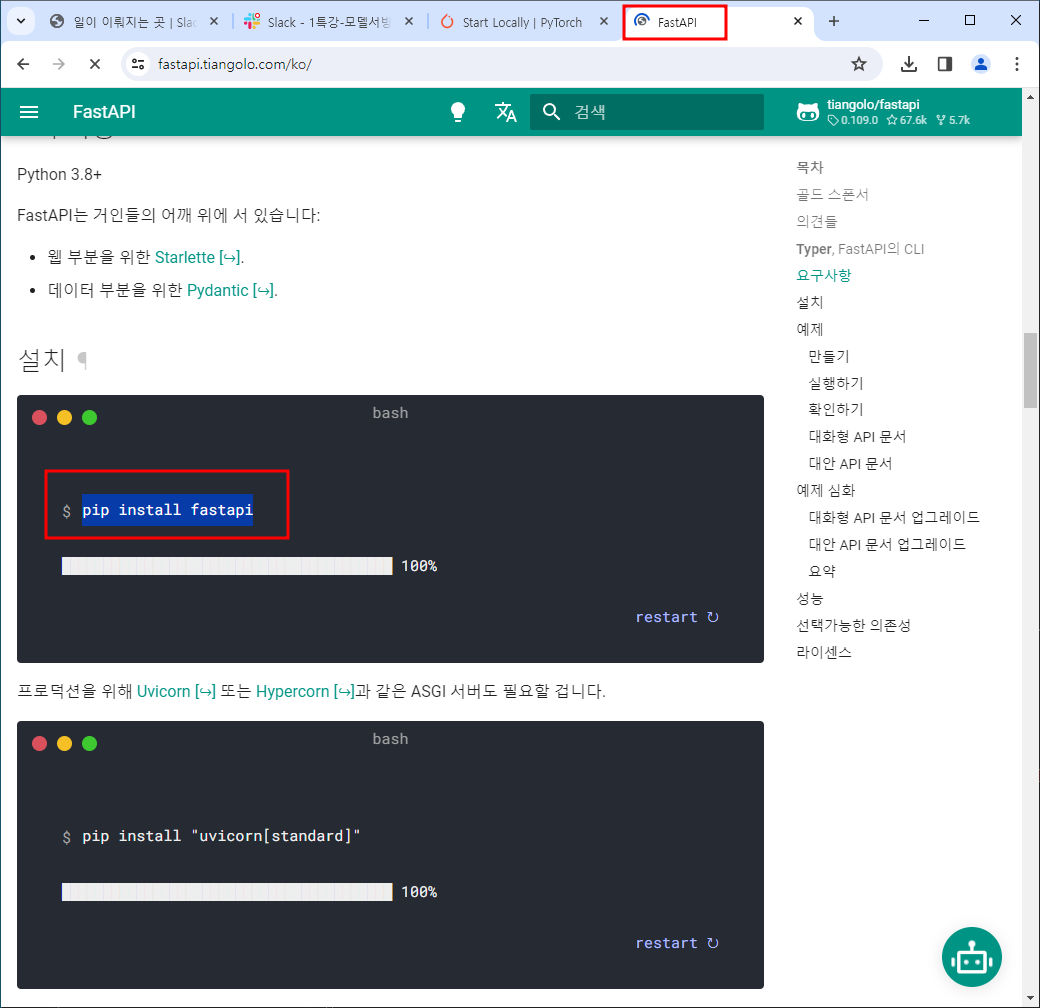Open the Chrome three-dot menu
The image size is (1040, 1008).
[x=1016, y=64]
